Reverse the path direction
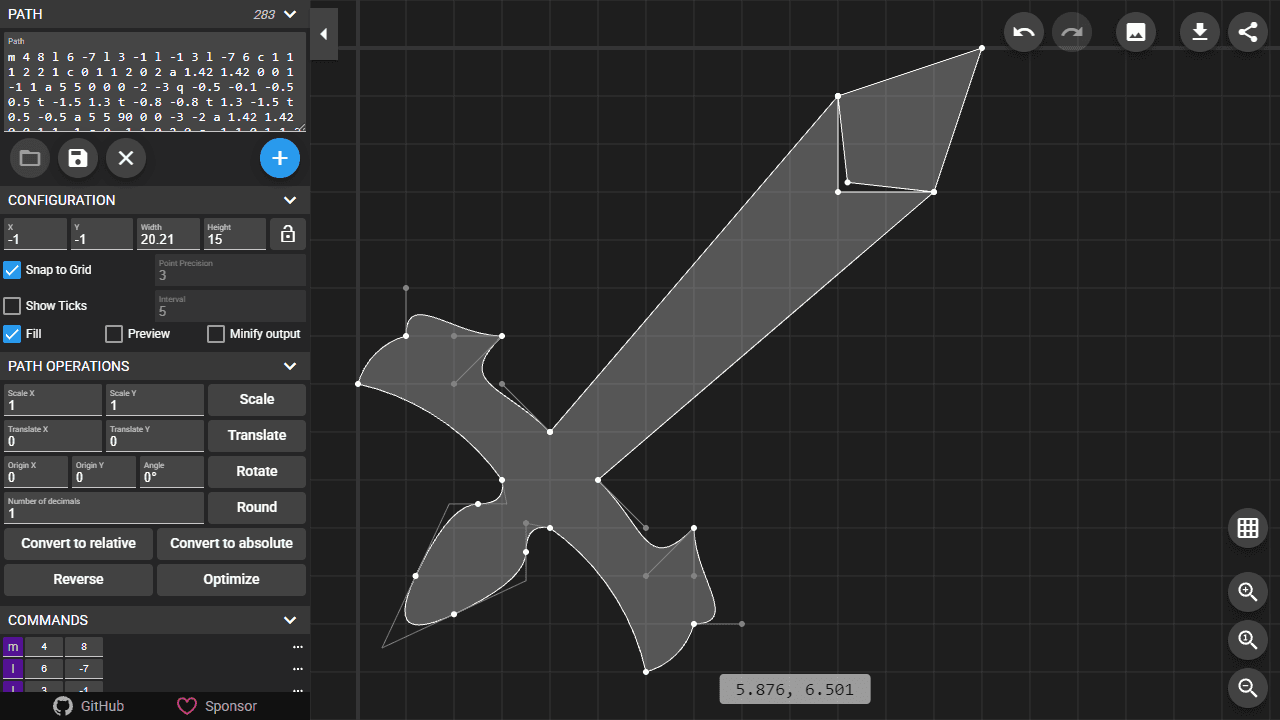The height and width of the screenshot is (720, 1280). (78, 579)
